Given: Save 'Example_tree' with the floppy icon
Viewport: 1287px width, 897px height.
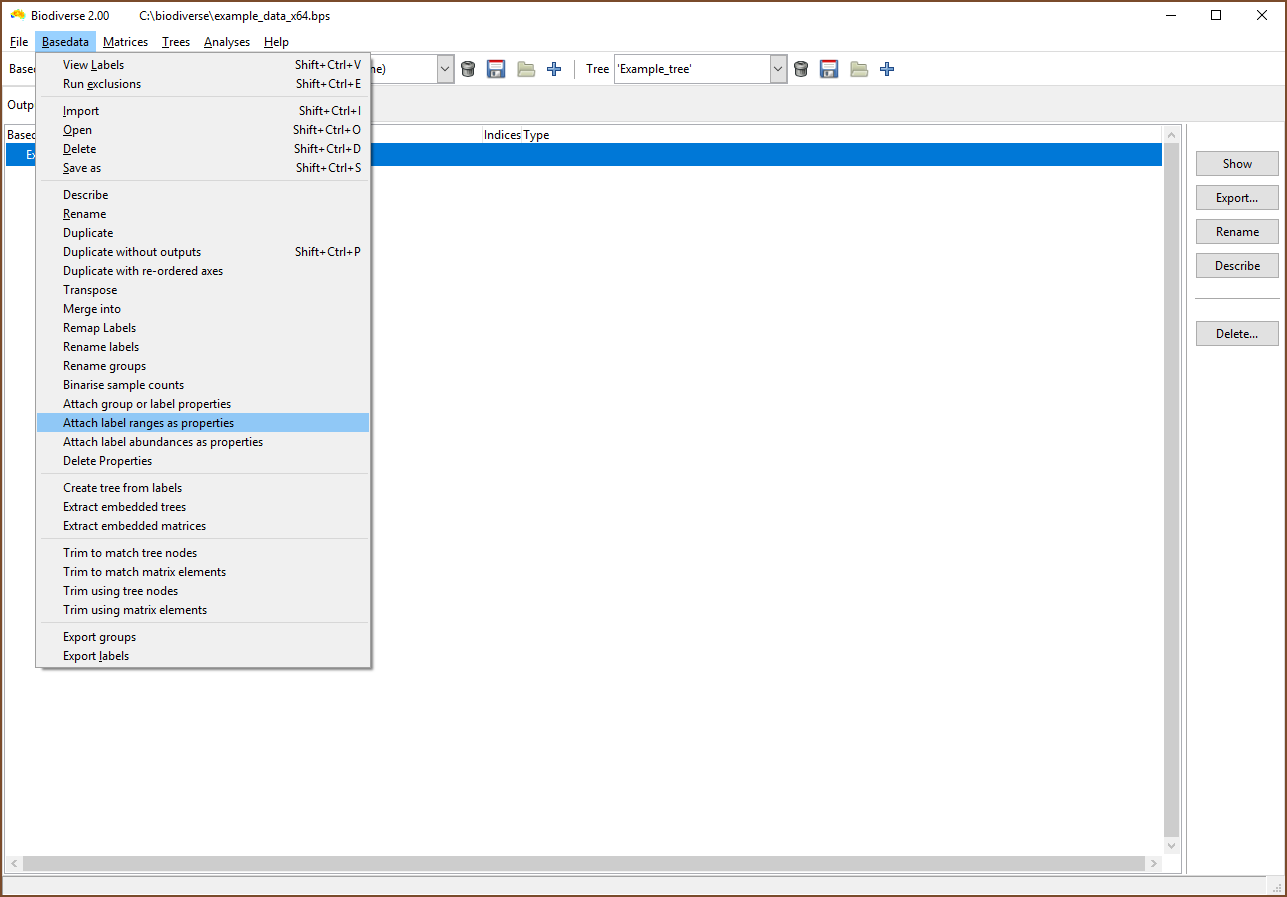Looking at the screenshot, I should tap(828, 68).
